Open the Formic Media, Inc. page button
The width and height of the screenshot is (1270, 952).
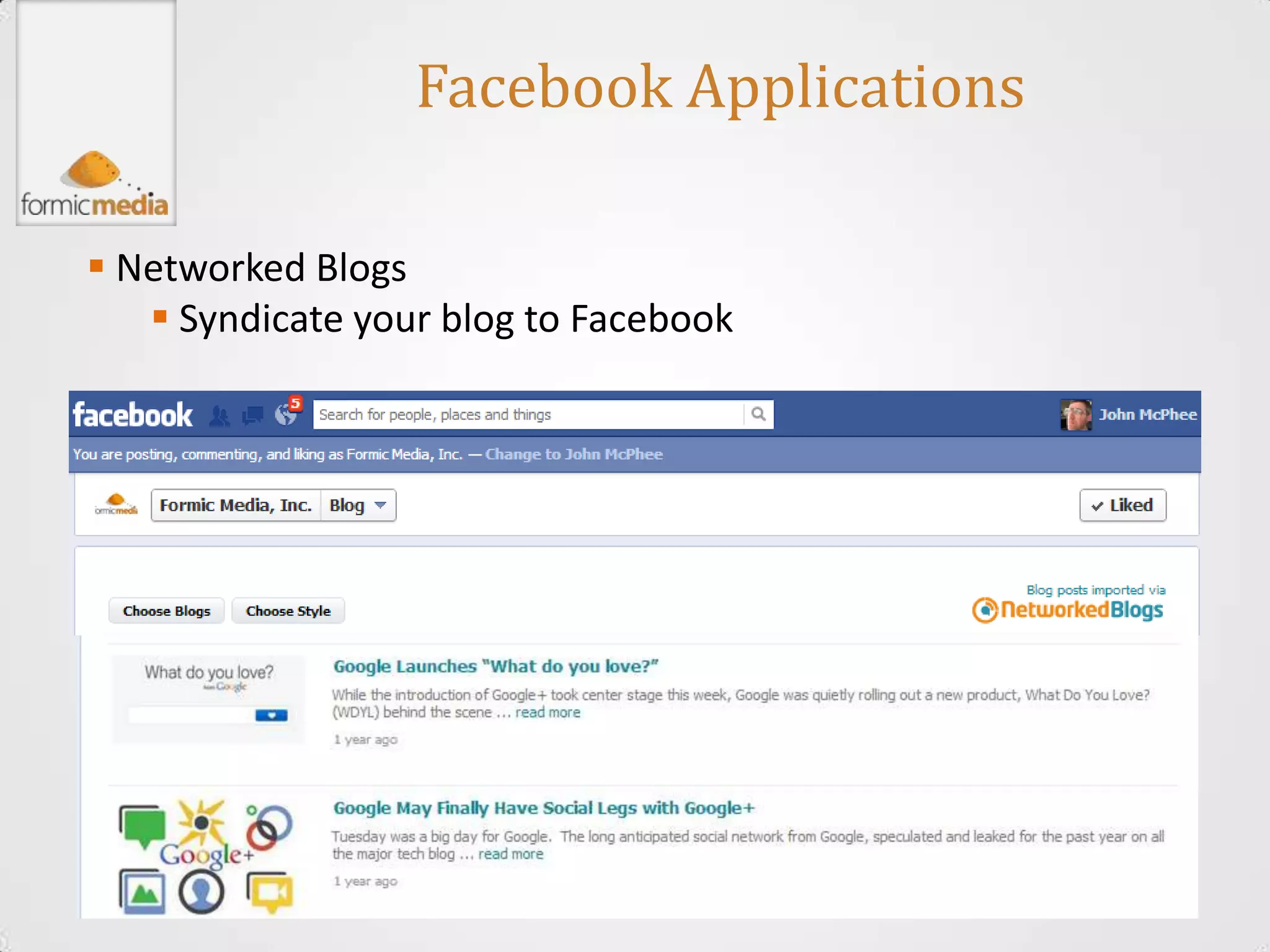point(236,505)
